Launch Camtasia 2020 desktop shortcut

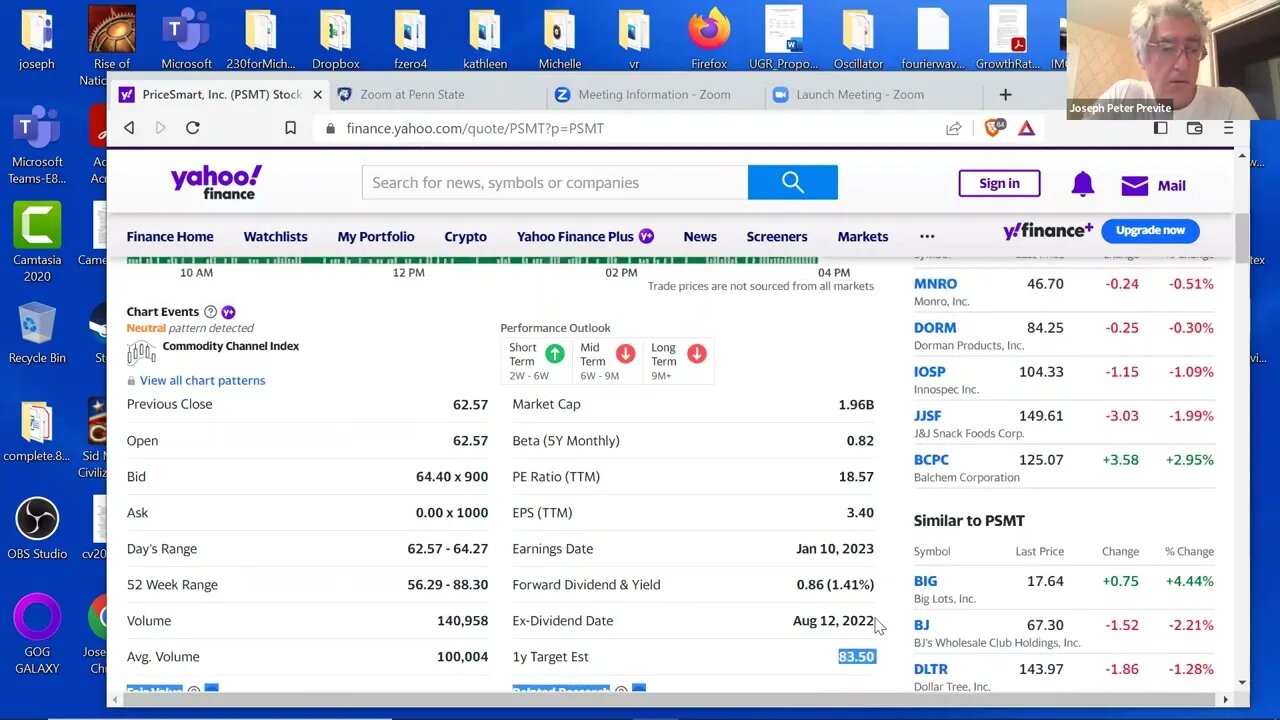click(x=37, y=242)
